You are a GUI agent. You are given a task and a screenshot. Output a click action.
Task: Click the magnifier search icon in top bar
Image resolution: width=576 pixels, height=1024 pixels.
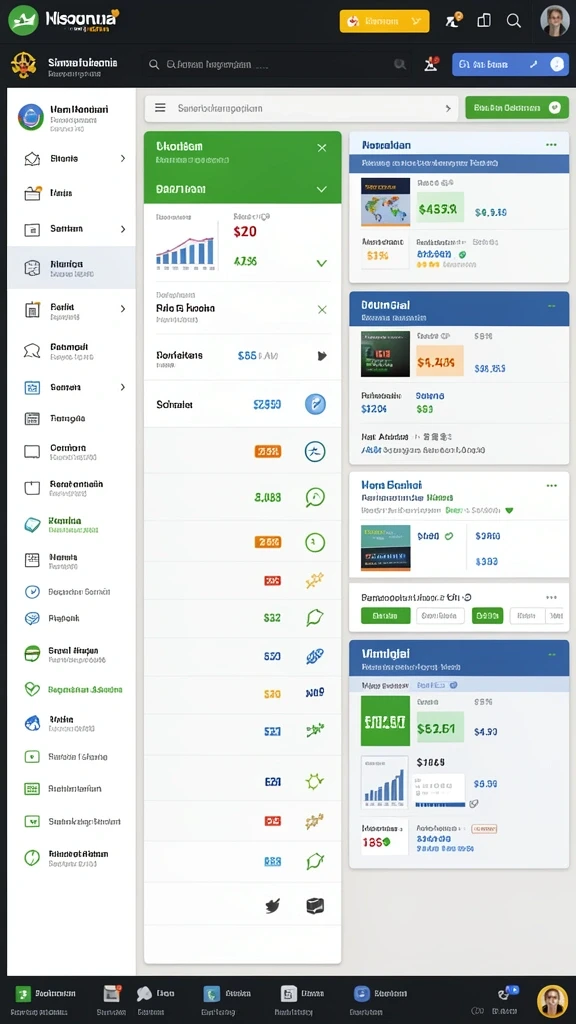pos(514,21)
